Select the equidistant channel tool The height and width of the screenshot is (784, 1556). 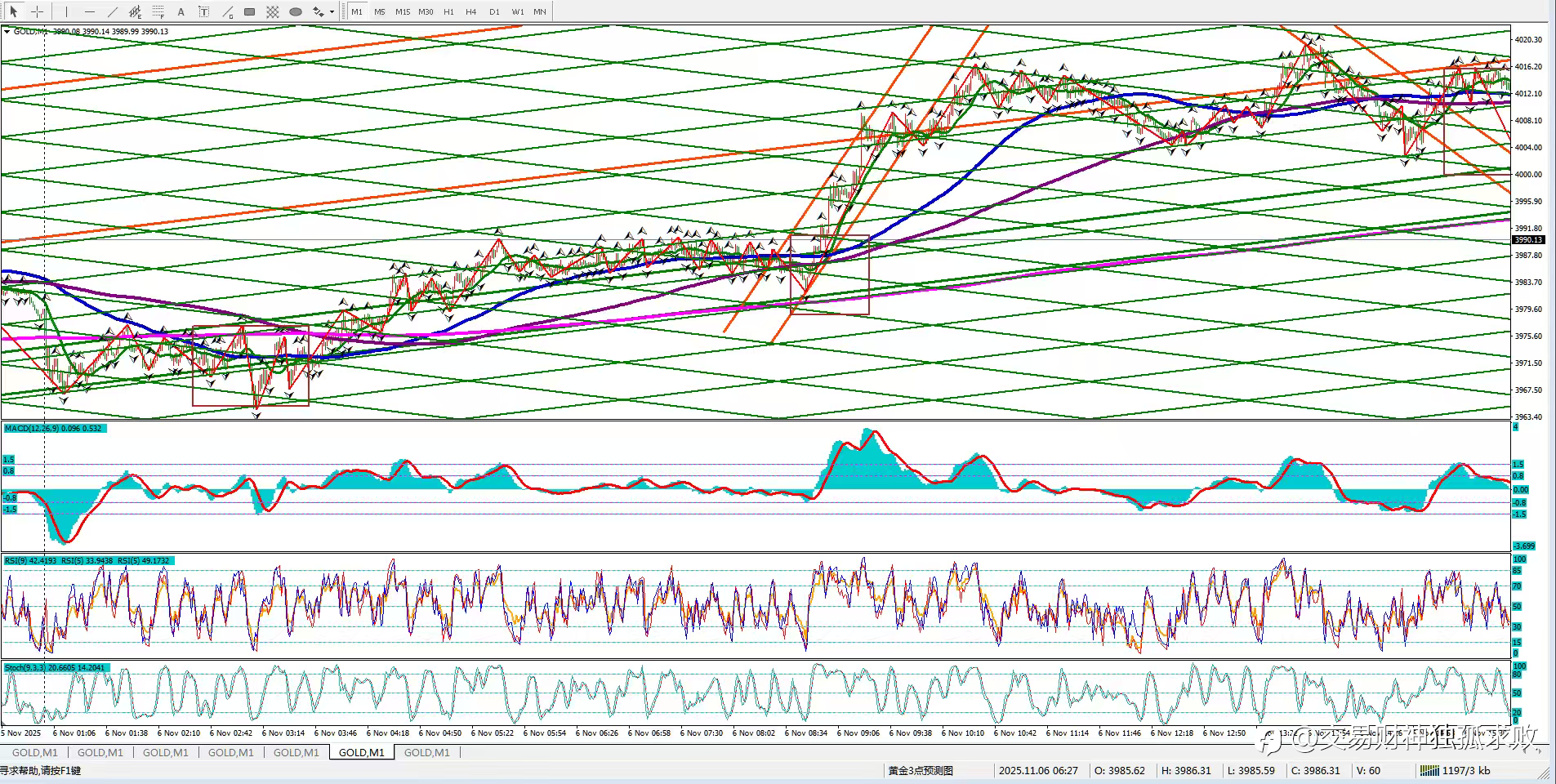[x=136, y=11]
